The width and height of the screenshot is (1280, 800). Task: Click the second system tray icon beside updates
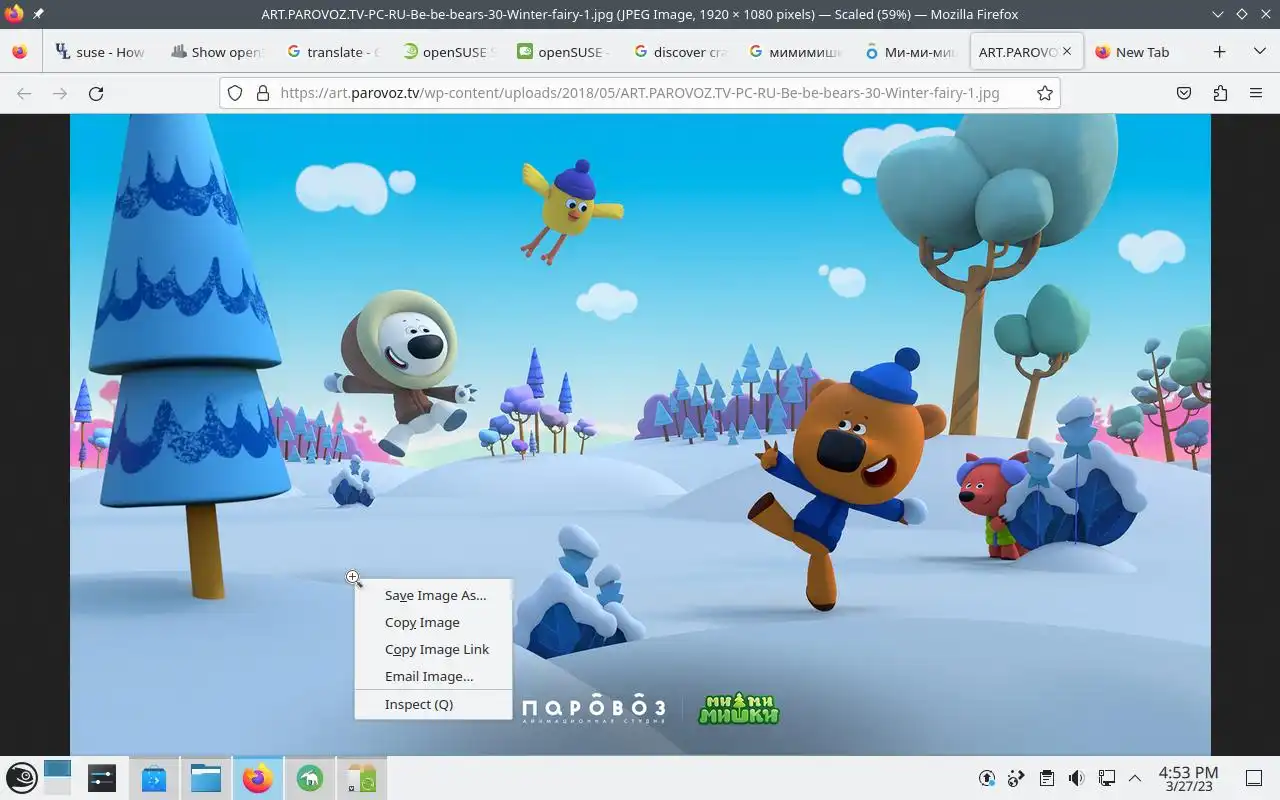tap(1017, 778)
